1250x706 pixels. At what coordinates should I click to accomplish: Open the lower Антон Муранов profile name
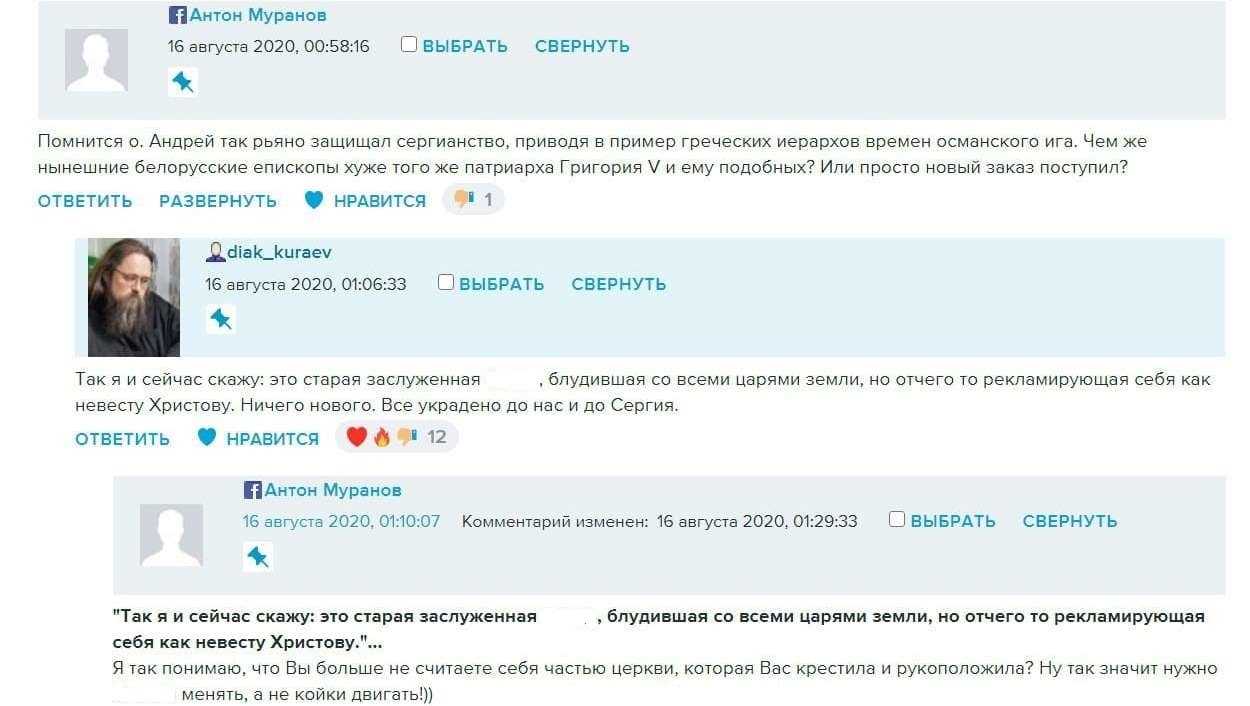coord(333,490)
